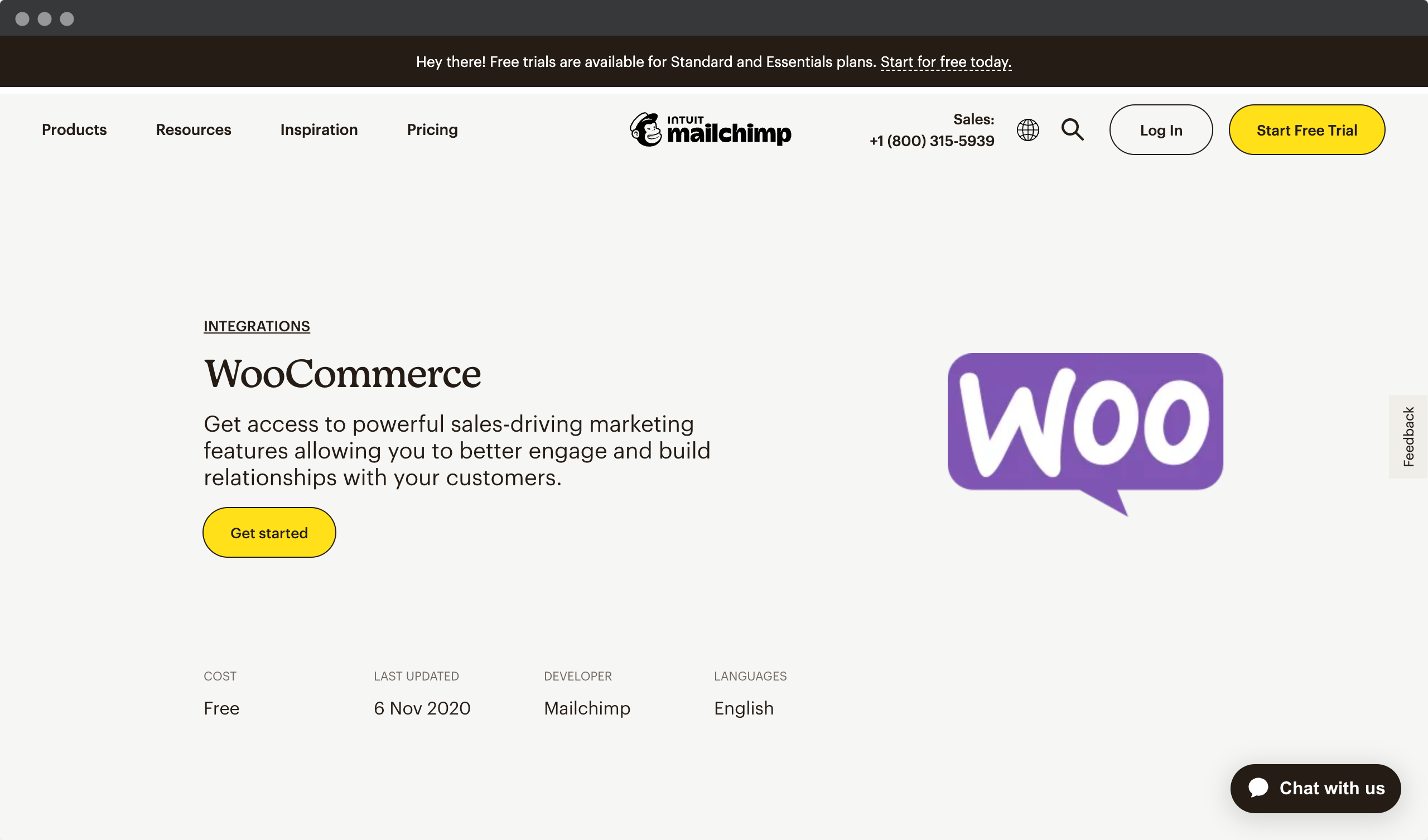The width and height of the screenshot is (1428, 840).
Task: Expand the Resources navigation dropdown
Action: click(193, 129)
